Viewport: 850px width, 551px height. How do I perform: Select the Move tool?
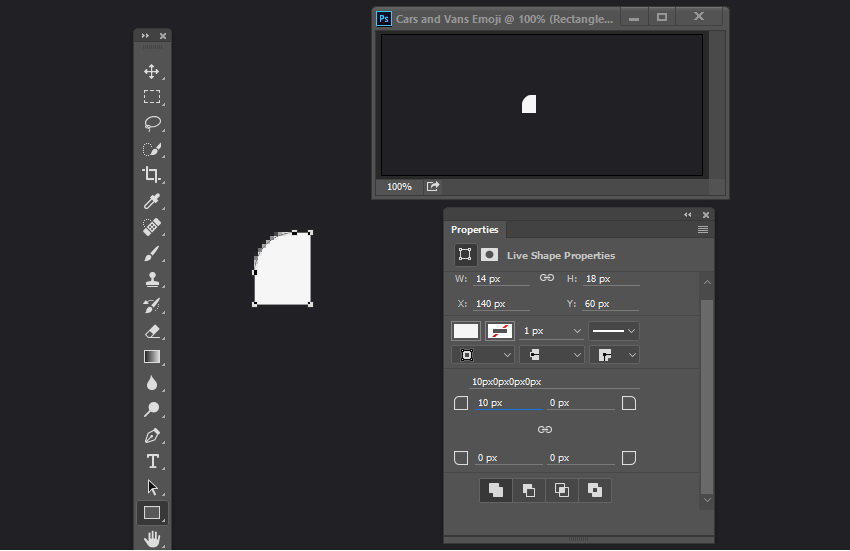(x=152, y=72)
